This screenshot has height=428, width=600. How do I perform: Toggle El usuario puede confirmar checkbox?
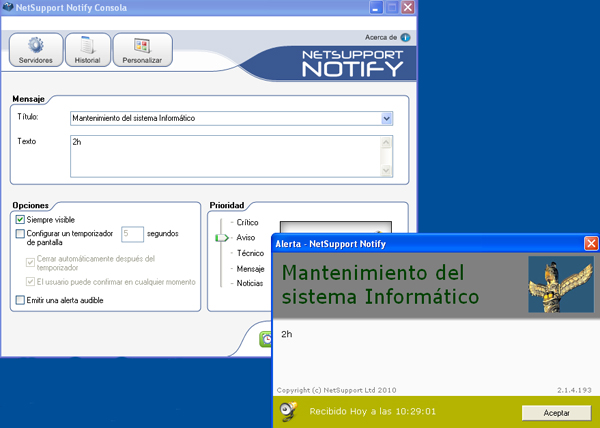[x=30, y=282]
